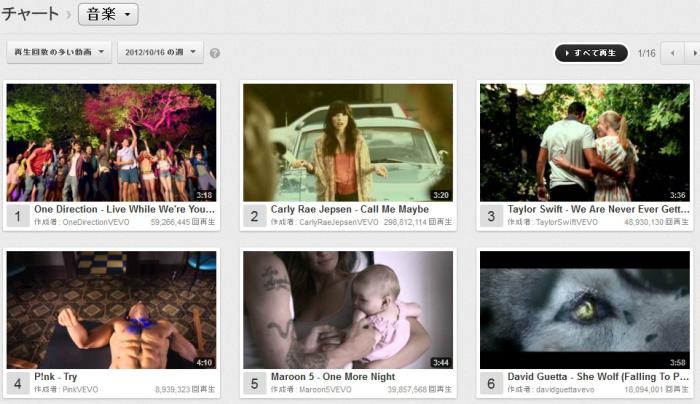Click the 39,857,568 回再生 view count
Screen dimensions: 700x404
(419, 389)
